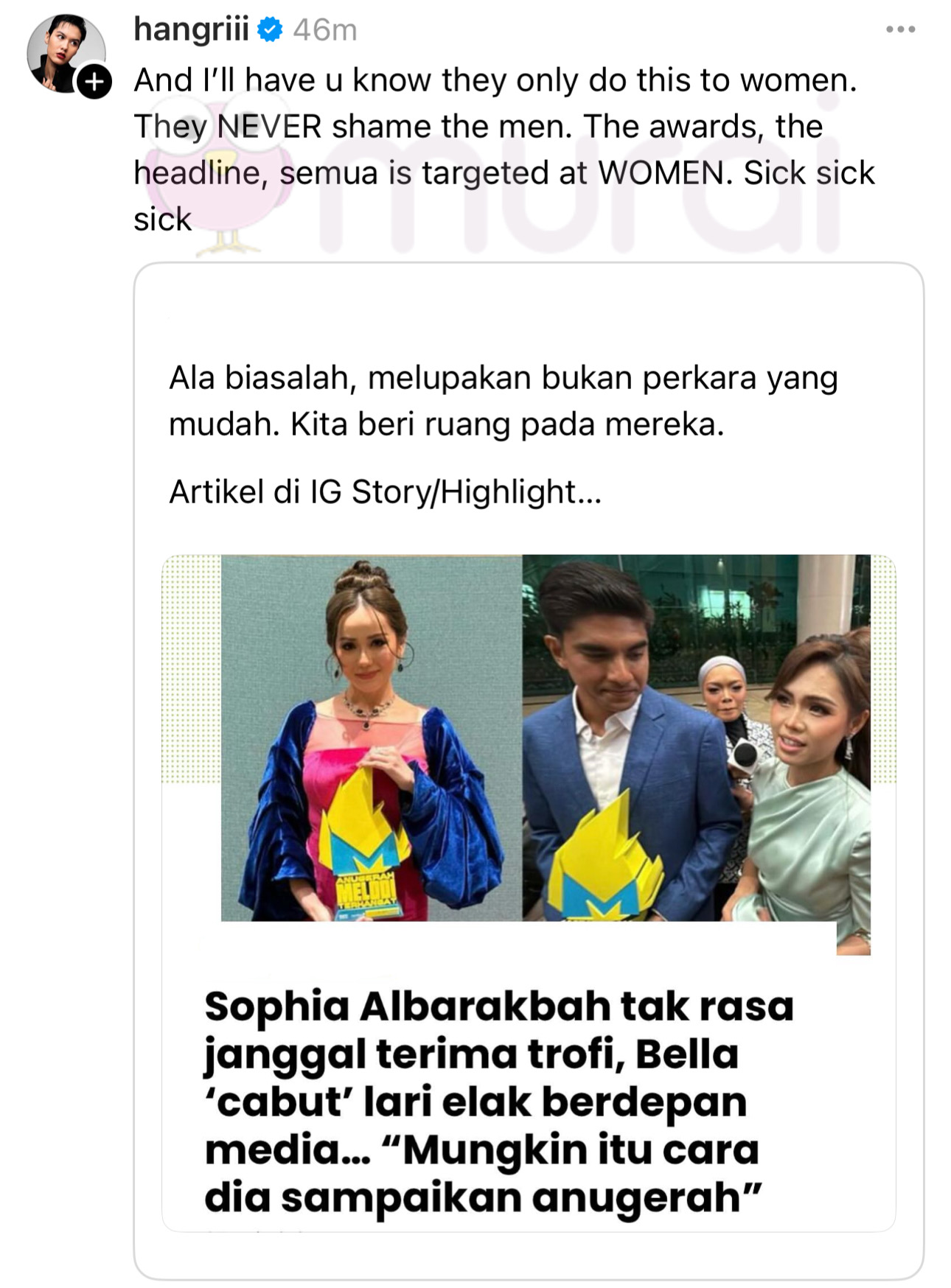Click the microphone in the right photo
Viewport: 951px width, 1288px height.
[x=745, y=757]
